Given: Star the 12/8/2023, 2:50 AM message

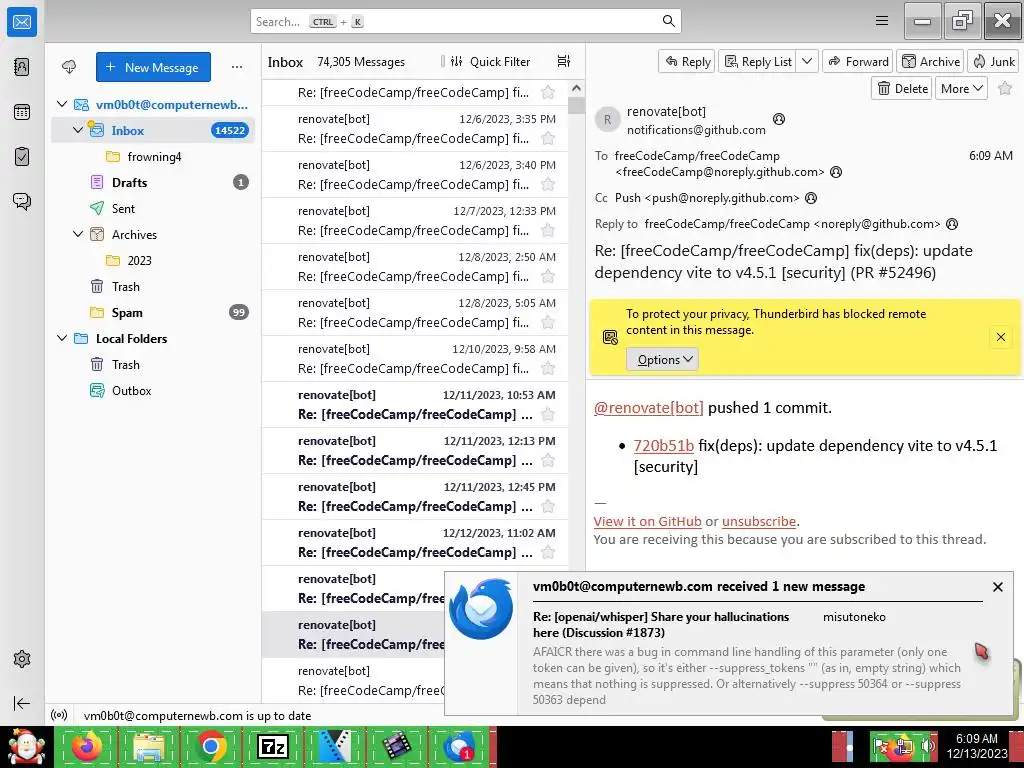Looking at the screenshot, I should tap(548, 276).
